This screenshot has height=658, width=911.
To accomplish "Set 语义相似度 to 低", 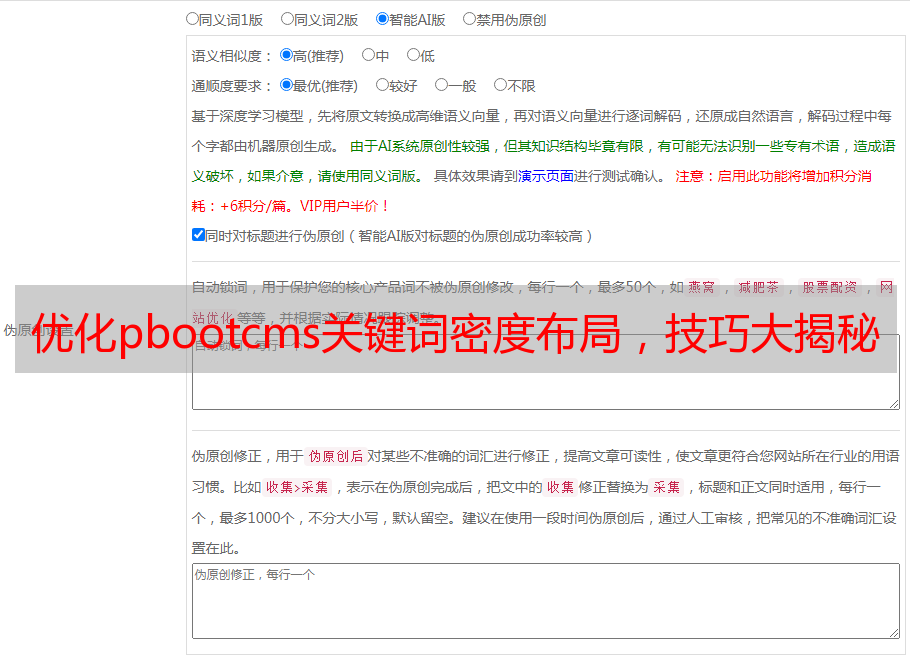I will pyautogui.click(x=413, y=55).
